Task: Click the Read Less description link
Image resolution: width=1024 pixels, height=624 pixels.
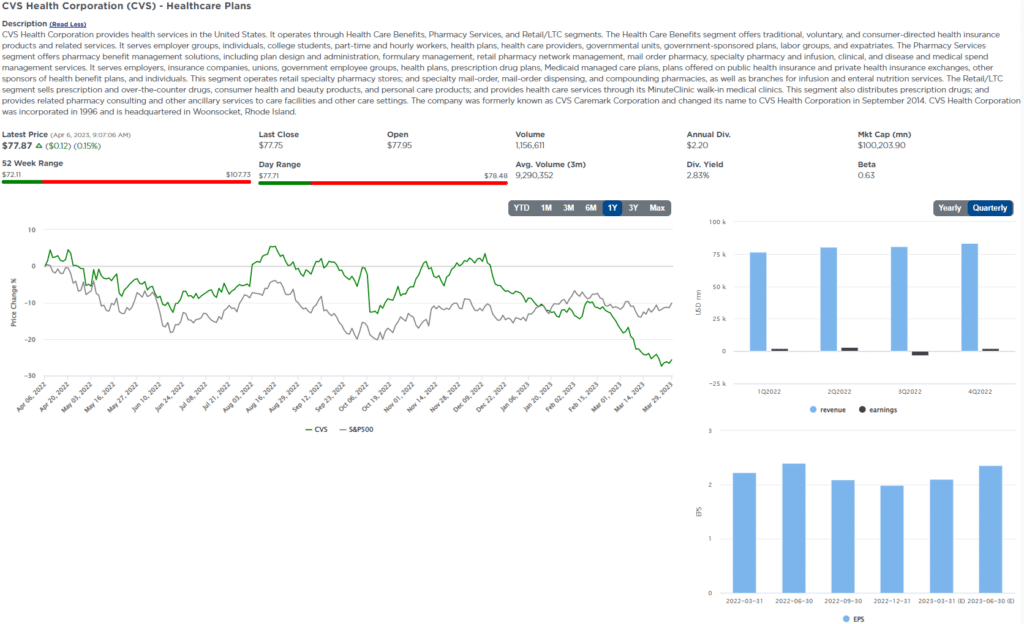Action: pyautogui.click(x=67, y=24)
